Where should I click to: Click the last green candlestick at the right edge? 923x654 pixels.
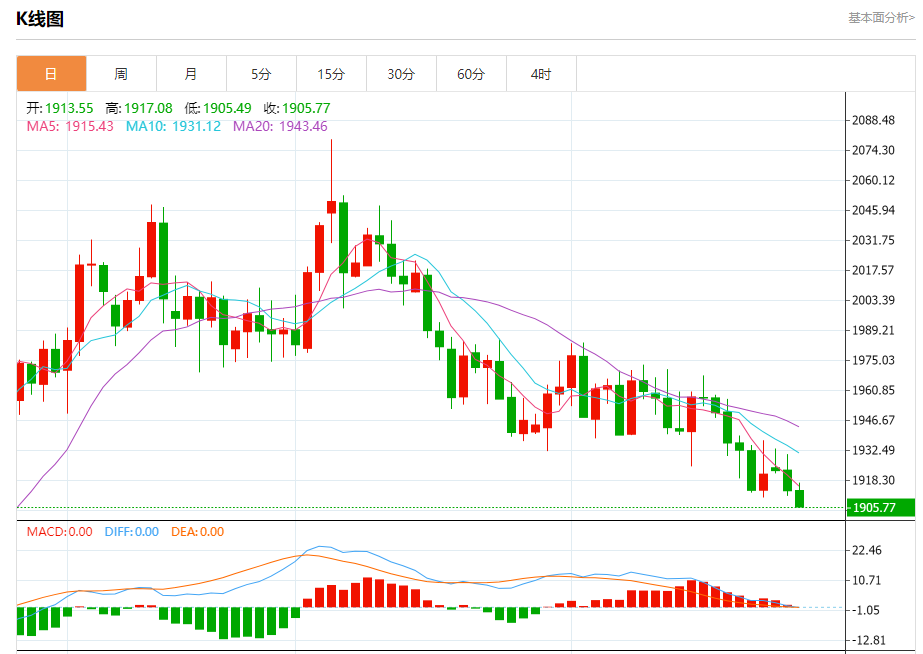[x=799, y=498]
